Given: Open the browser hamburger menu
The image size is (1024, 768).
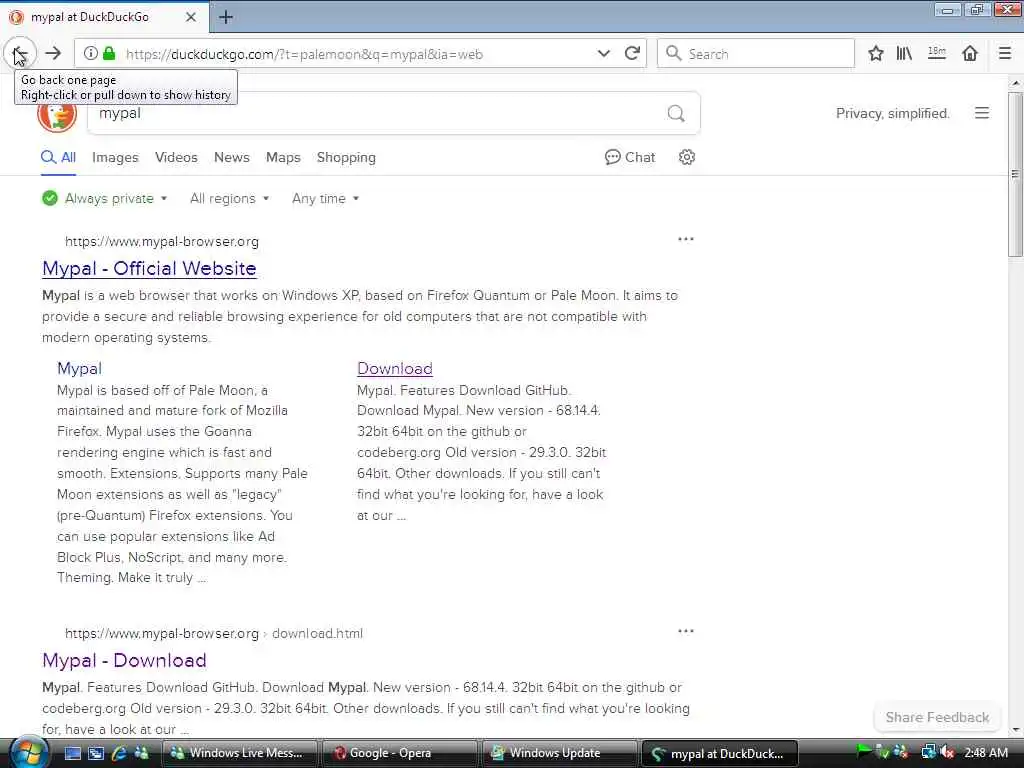Looking at the screenshot, I should (1004, 54).
